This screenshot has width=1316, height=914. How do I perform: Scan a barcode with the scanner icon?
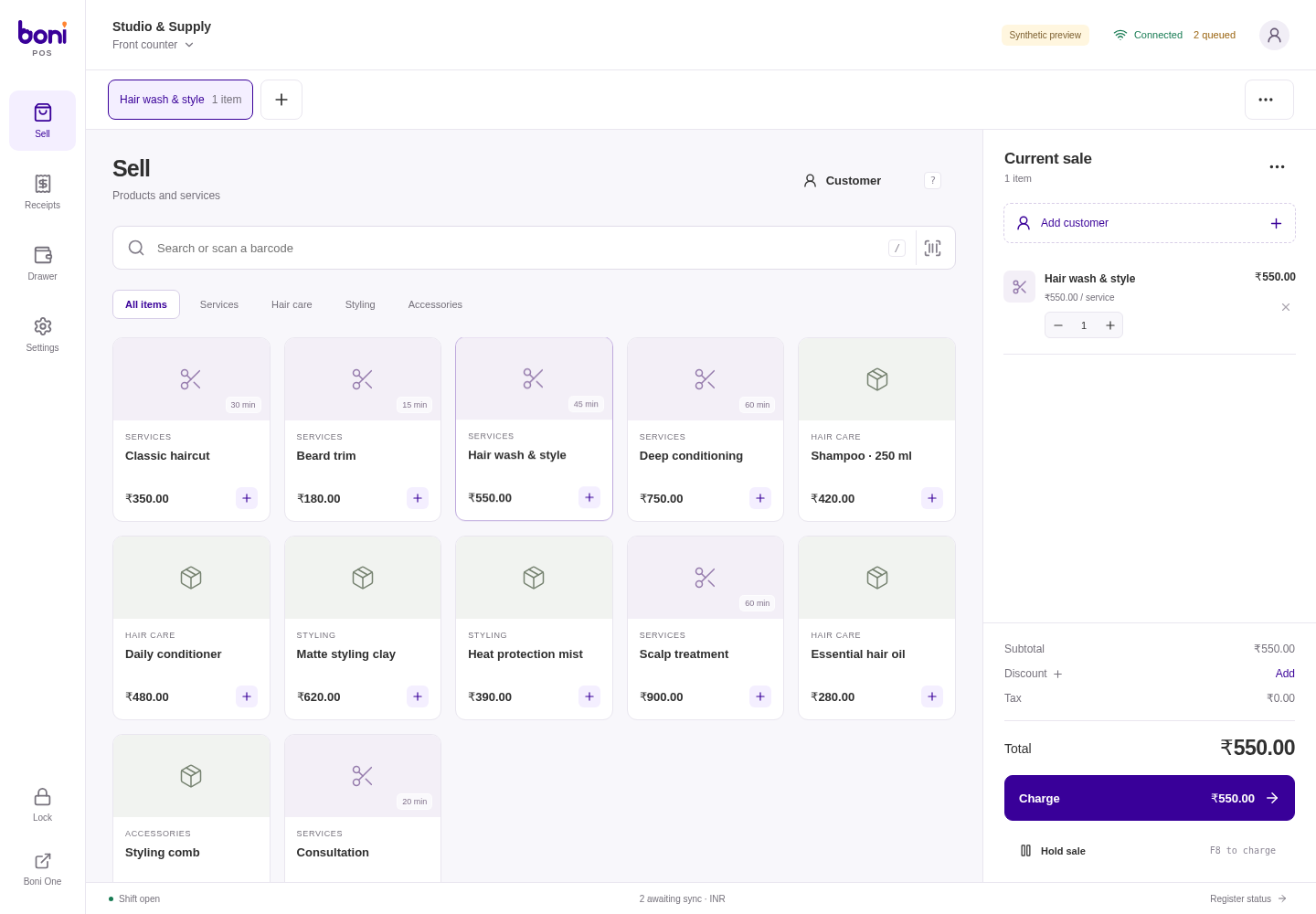click(932, 248)
